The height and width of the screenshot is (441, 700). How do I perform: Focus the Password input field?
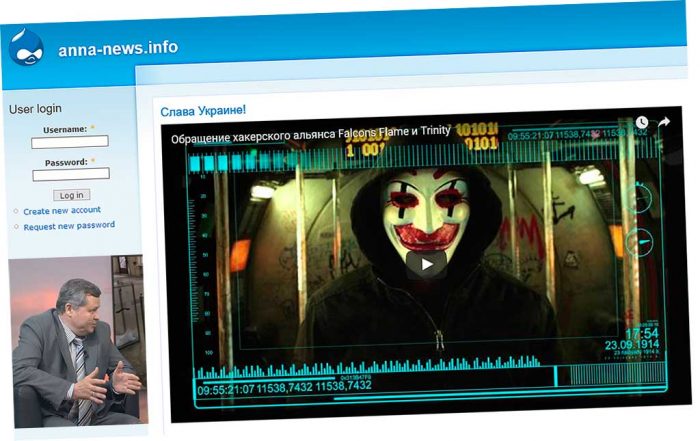click(71, 174)
